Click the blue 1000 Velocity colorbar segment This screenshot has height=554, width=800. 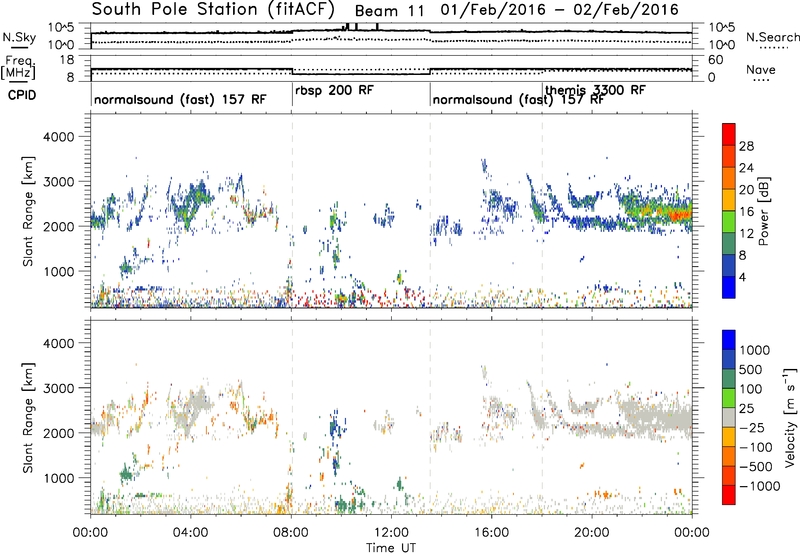(x=729, y=340)
